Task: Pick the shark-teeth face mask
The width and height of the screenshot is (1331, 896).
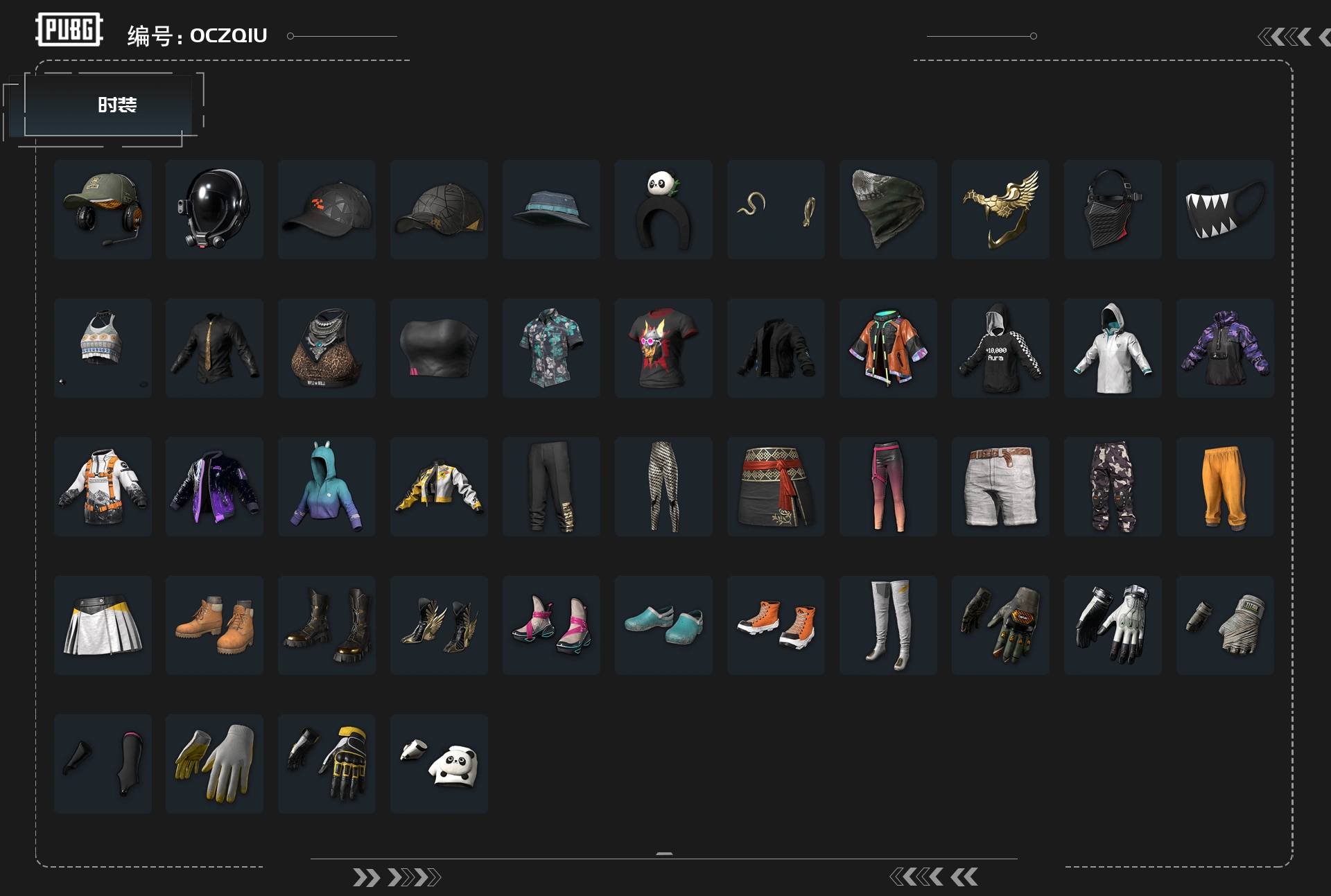Action: (1226, 209)
